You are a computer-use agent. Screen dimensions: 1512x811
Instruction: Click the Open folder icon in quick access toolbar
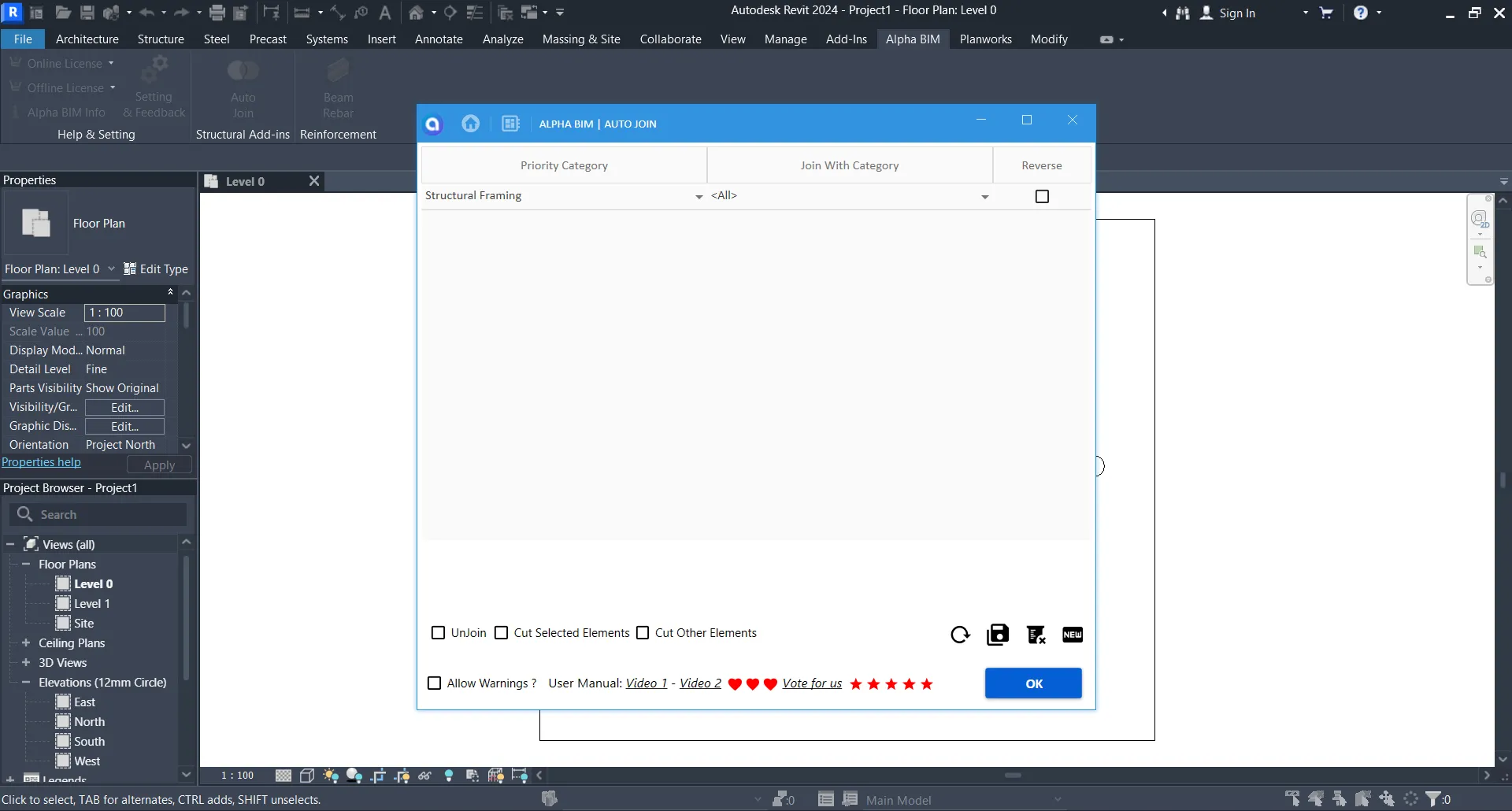(64, 13)
